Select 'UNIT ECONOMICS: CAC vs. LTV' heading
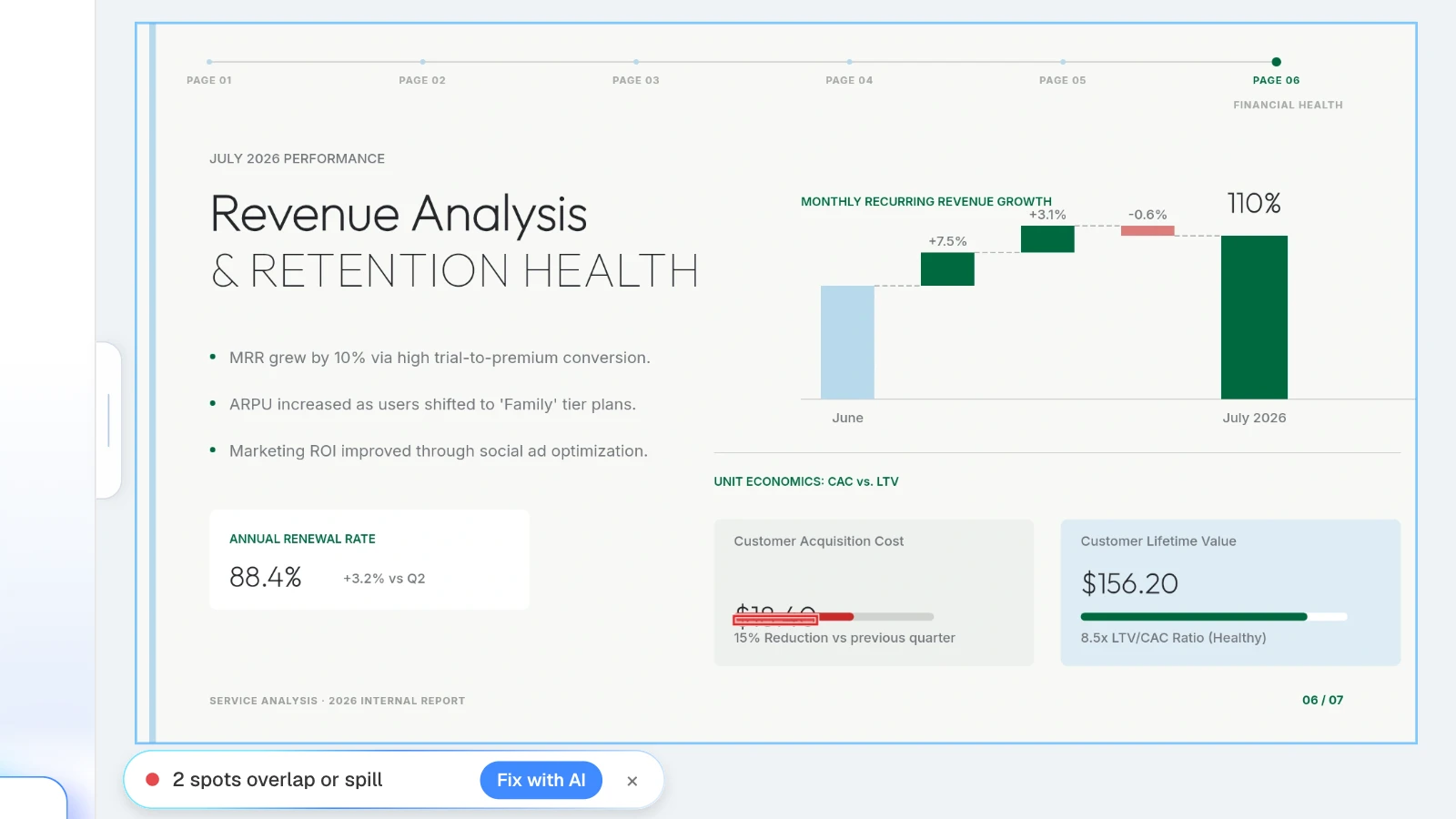Viewport: 1456px width, 819px height. tap(806, 481)
